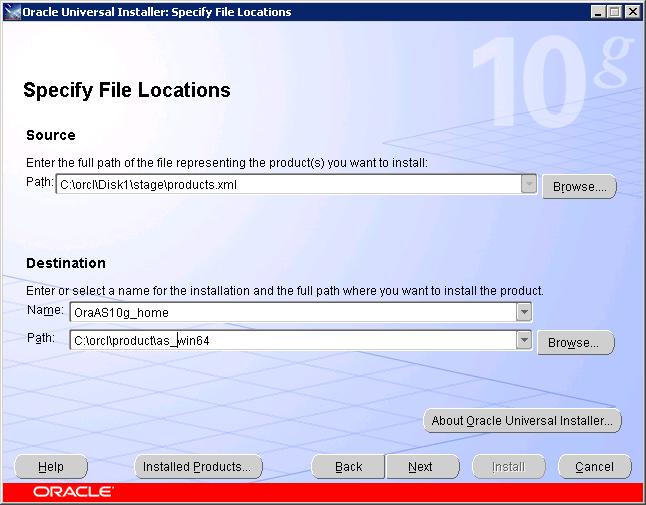Click the Destination path text field
This screenshot has height=505, width=646.
click(293, 340)
